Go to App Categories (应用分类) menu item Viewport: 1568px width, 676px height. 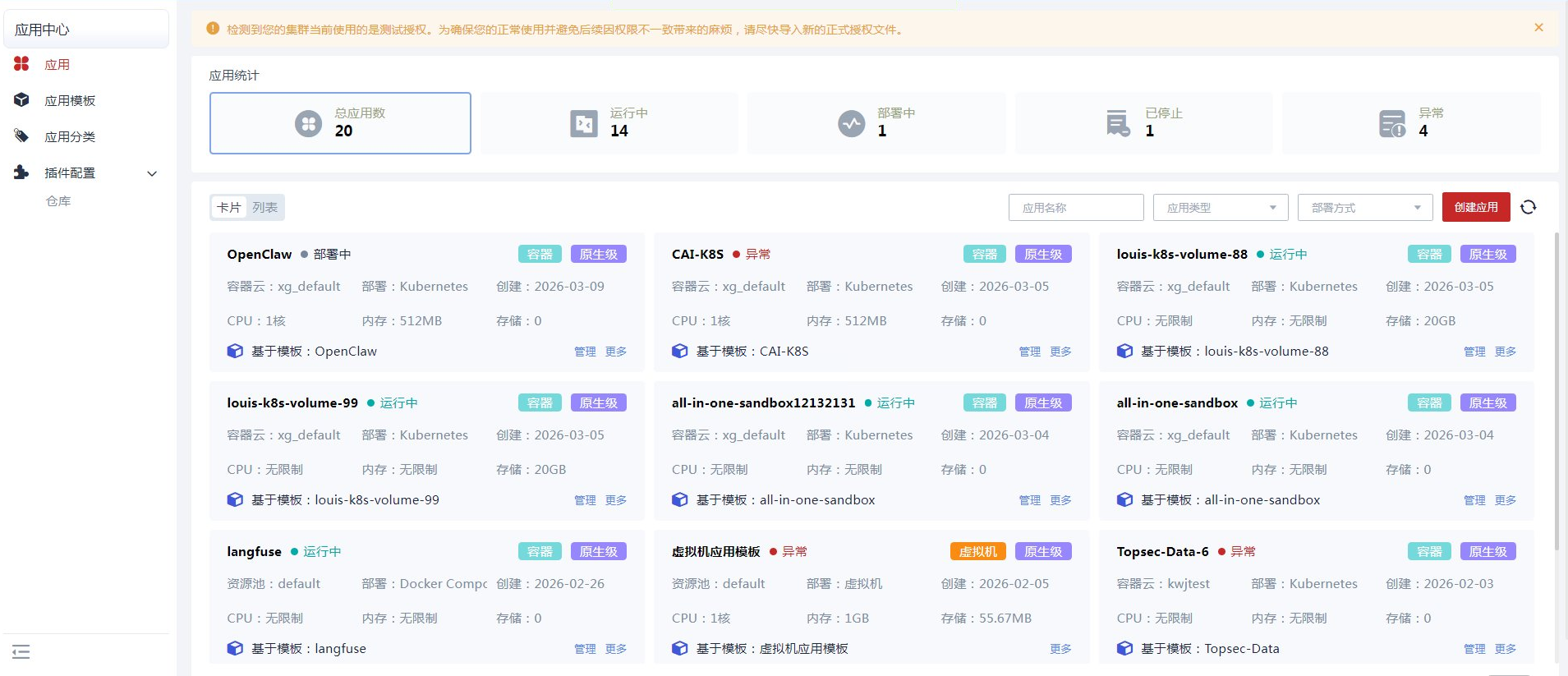70,137
